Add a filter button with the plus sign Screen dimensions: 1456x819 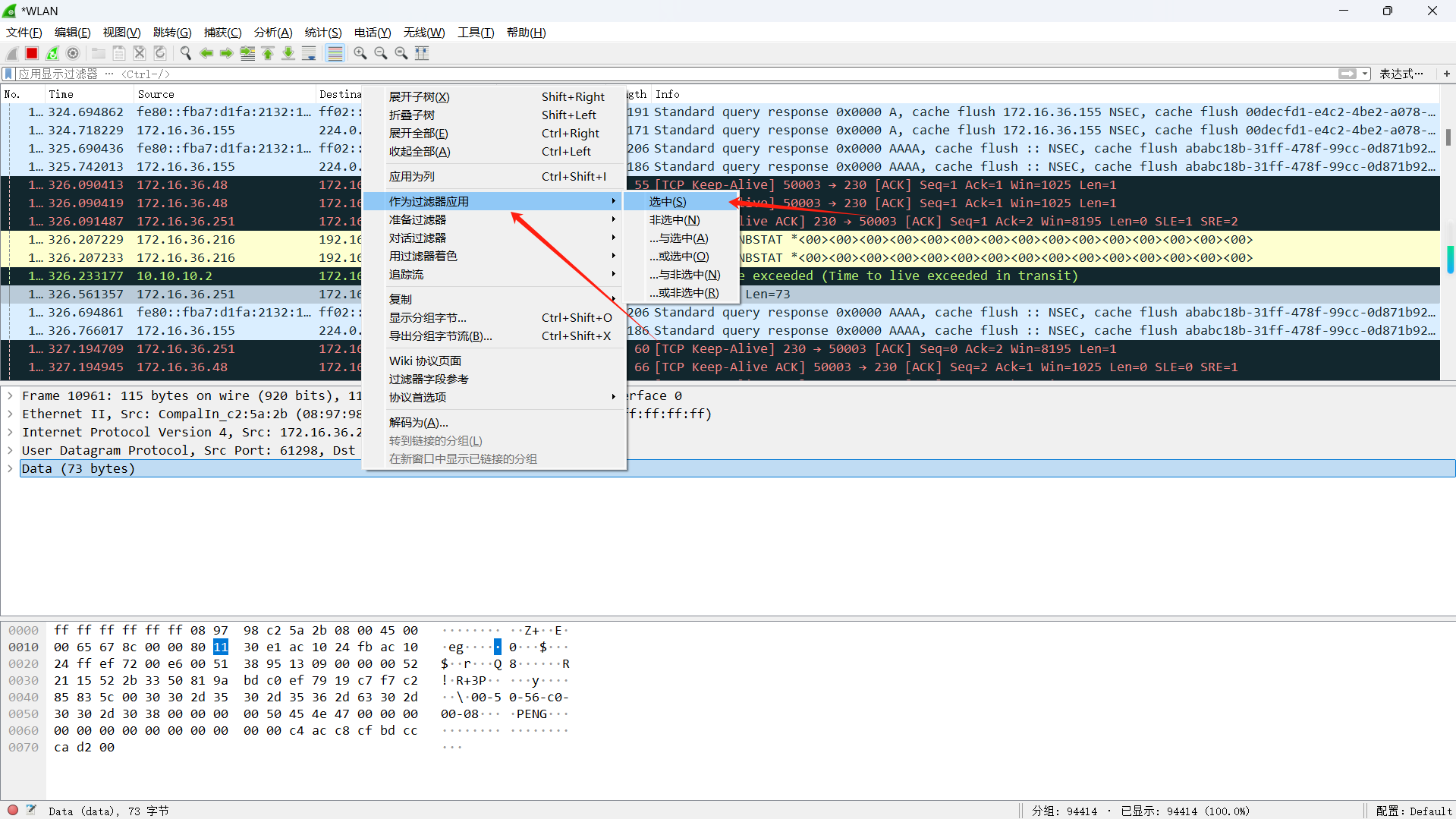(x=1446, y=74)
